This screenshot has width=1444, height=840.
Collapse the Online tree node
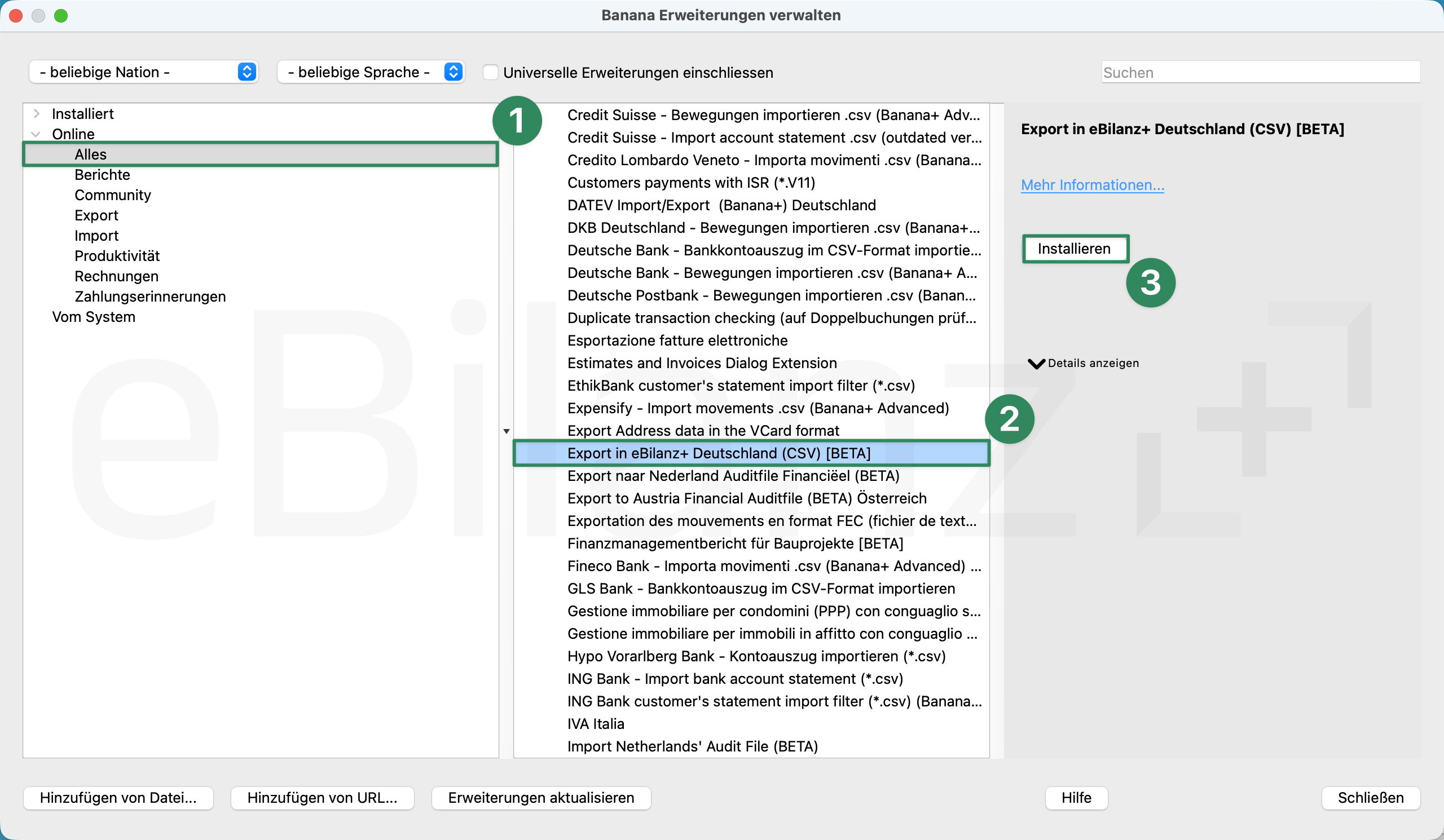tap(36, 134)
